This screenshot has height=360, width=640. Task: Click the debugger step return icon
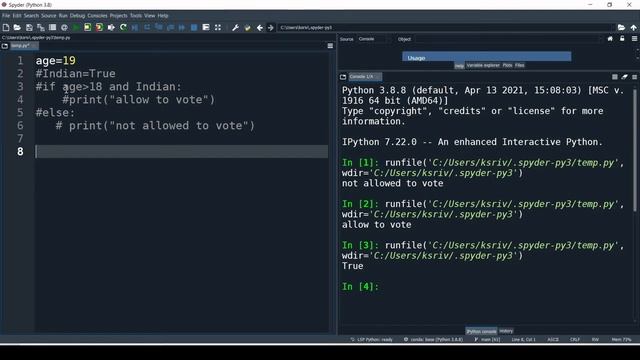(x=170, y=27)
